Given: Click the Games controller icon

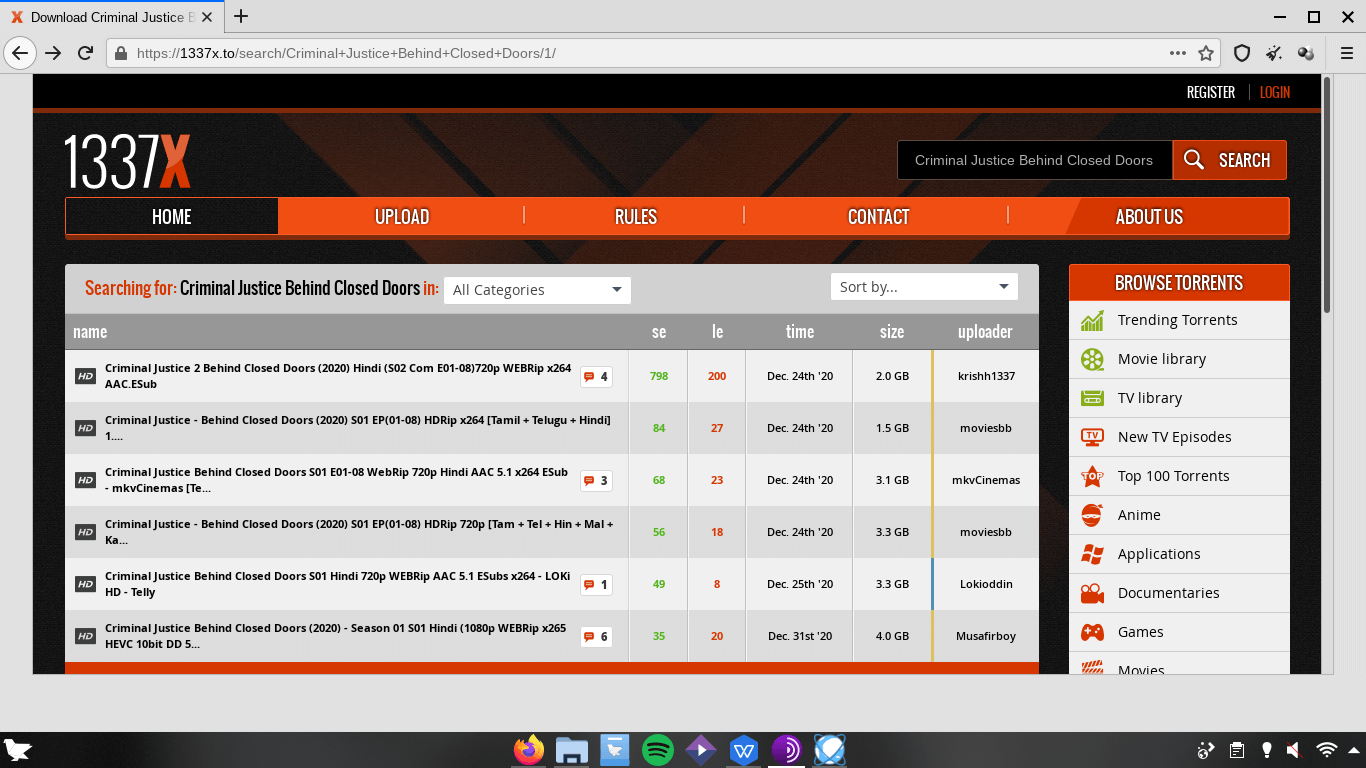Looking at the screenshot, I should coord(1092,632).
